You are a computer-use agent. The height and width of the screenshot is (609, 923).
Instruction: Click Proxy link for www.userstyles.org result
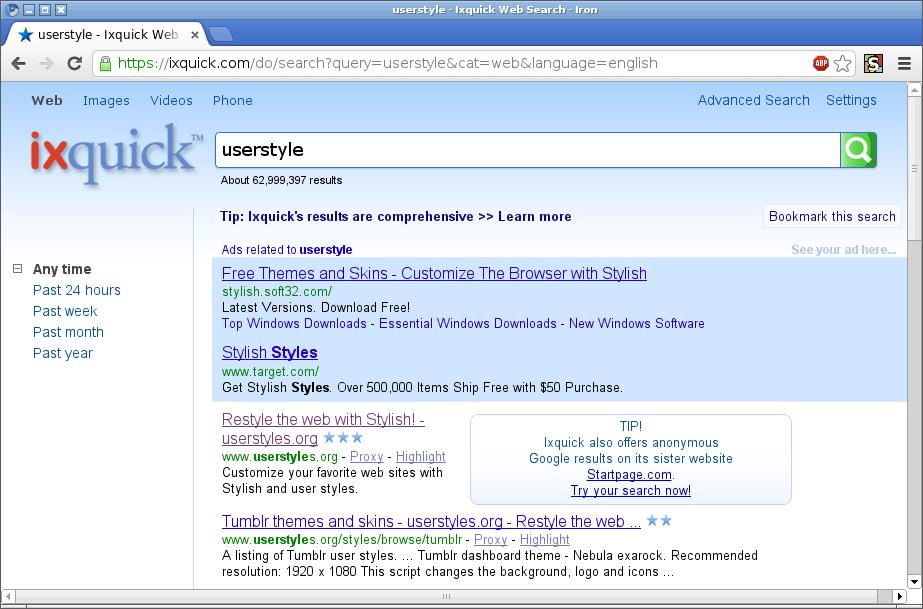pos(367,457)
